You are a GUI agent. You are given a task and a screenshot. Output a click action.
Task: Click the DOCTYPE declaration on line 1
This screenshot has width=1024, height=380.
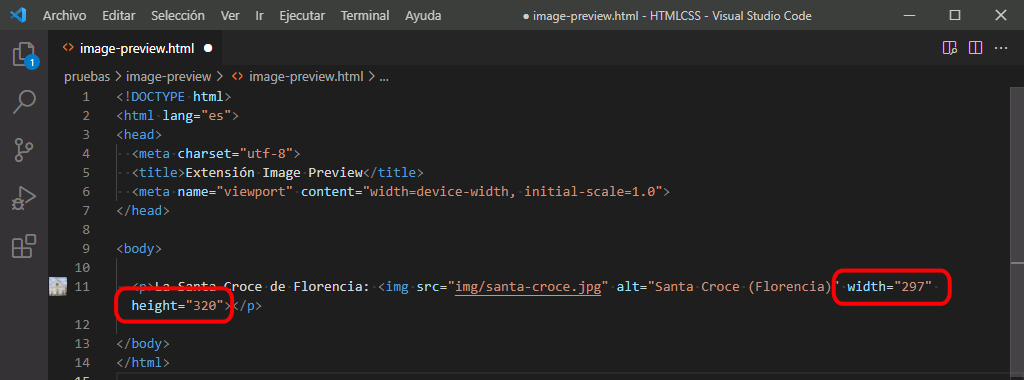coord(174,97)
